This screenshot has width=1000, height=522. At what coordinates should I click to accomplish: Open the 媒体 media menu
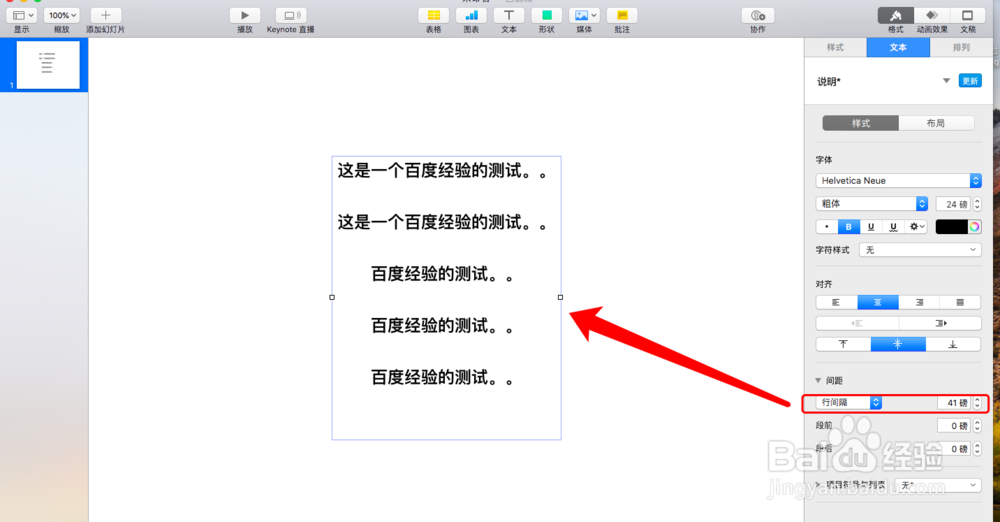pos(584,15)
